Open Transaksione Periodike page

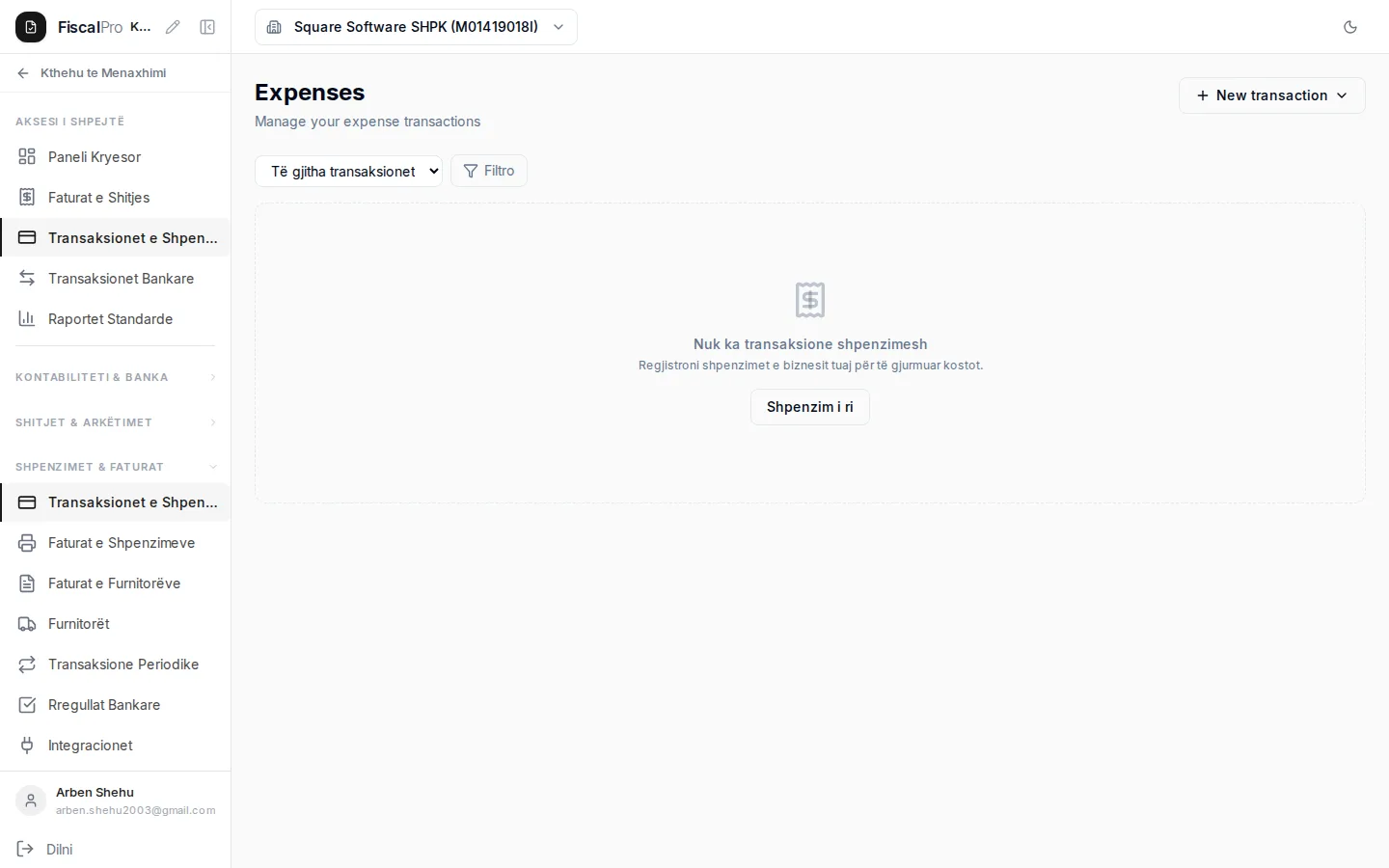pyautogui.click(x=115, y=665)
